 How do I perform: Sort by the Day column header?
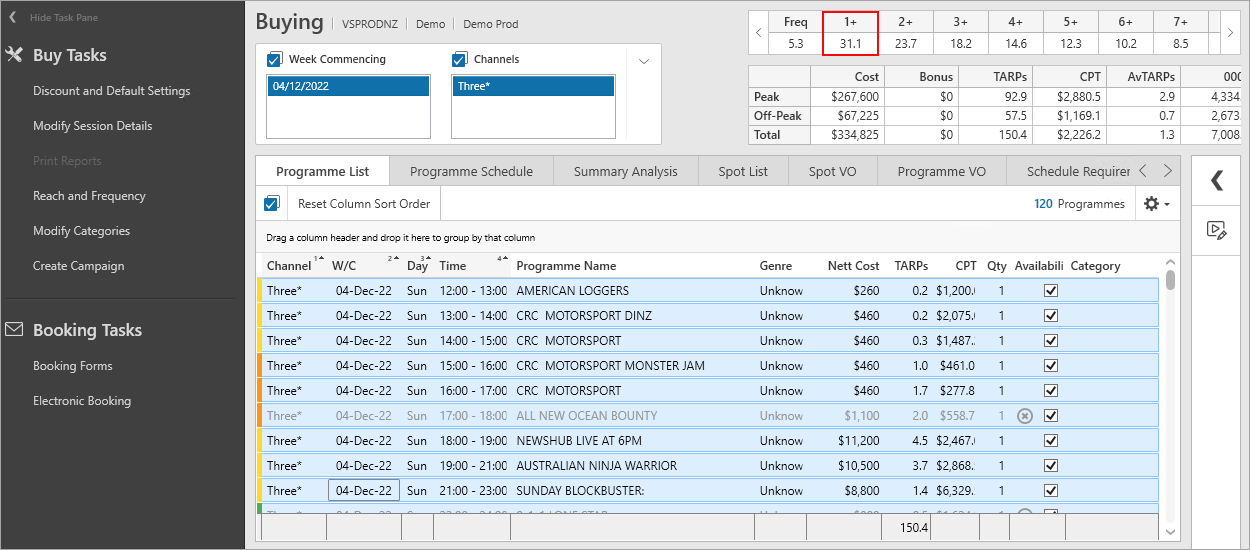pyautogui.click(x=417, y=266)
